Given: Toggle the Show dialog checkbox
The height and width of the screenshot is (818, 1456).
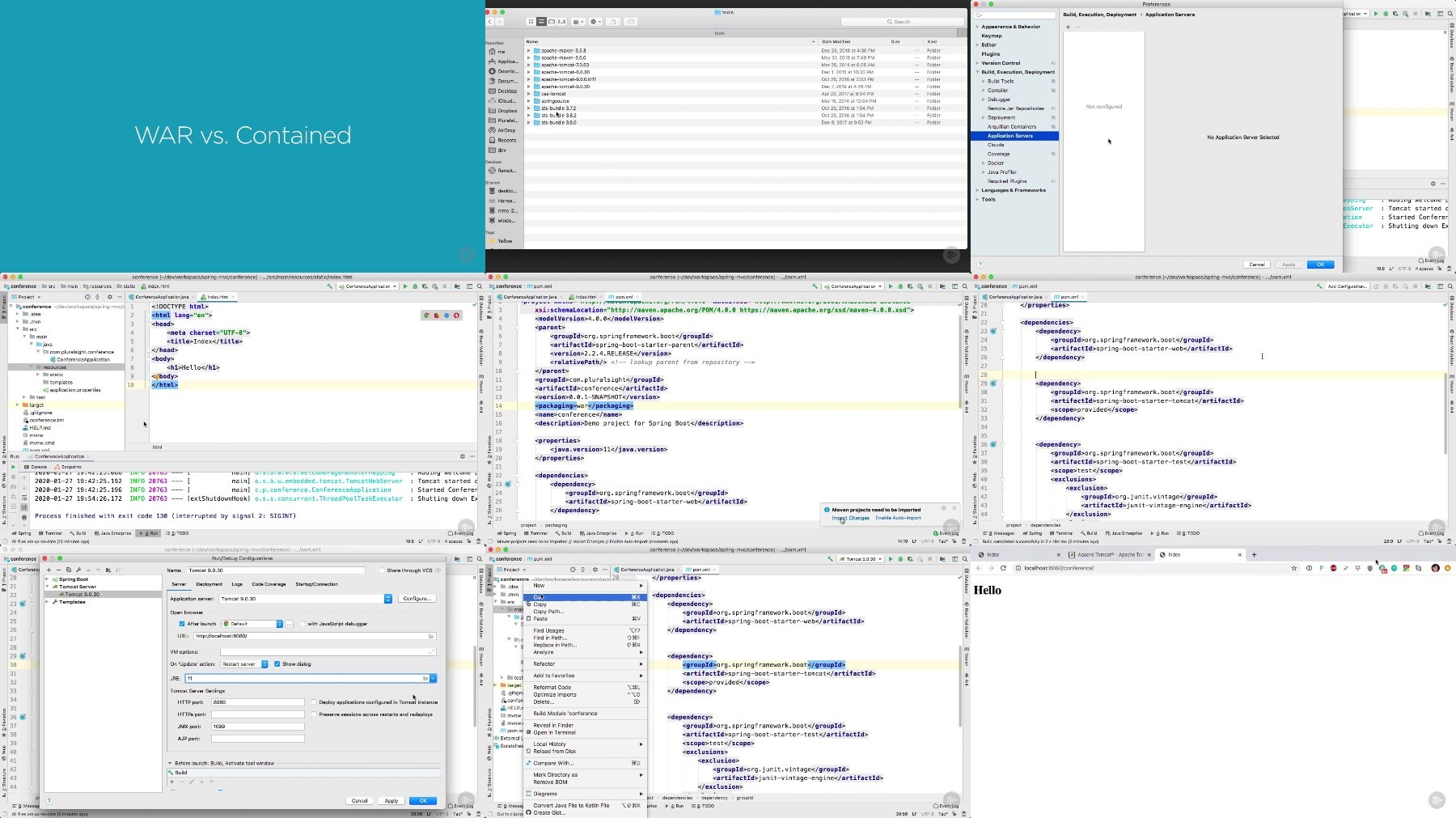Looking at the screenshot, I should [277, 663].
